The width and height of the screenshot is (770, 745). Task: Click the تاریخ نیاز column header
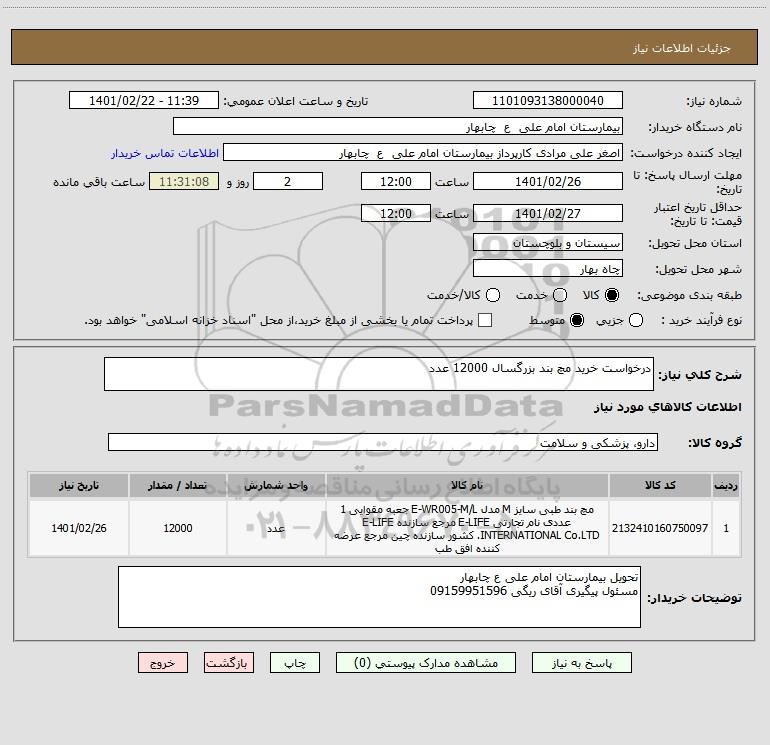(79, 485)
